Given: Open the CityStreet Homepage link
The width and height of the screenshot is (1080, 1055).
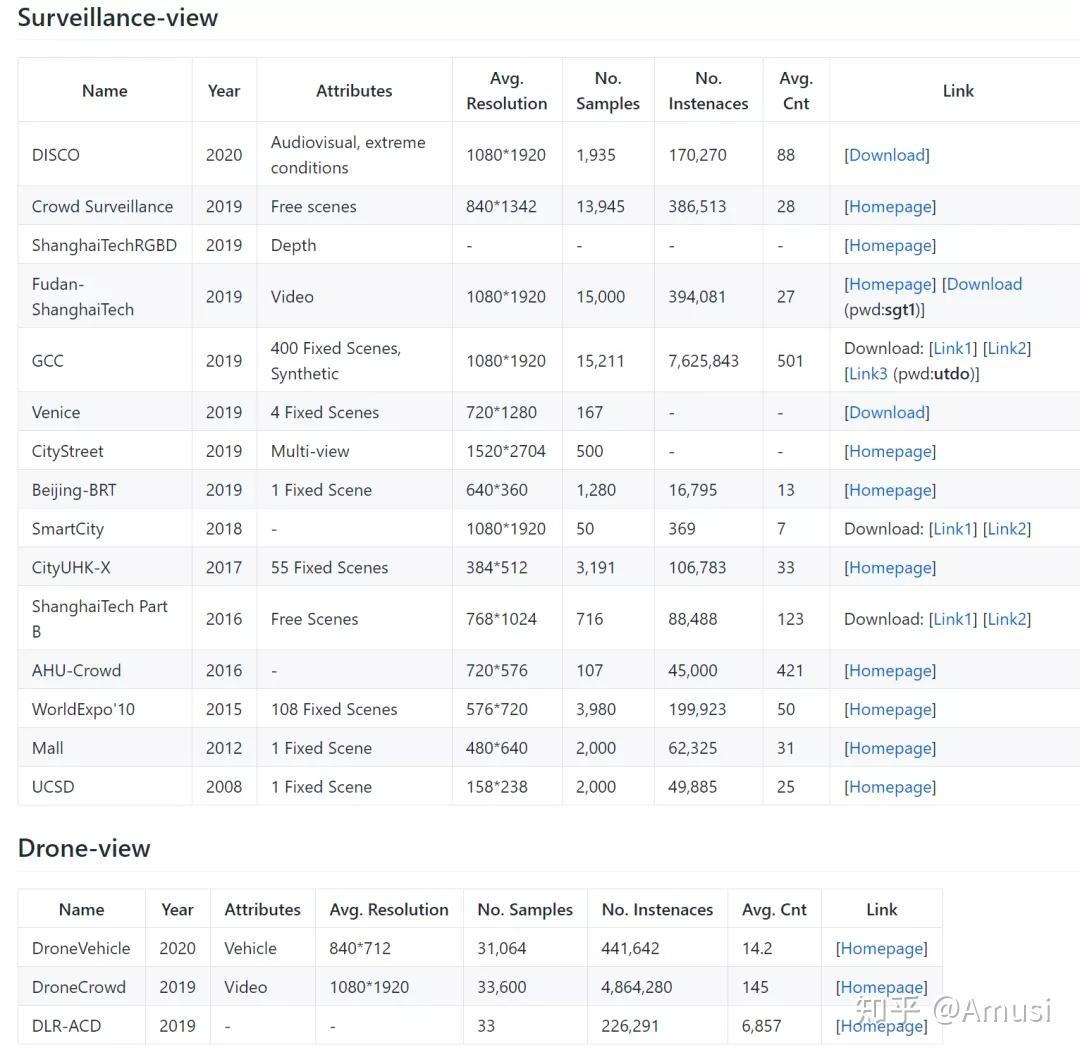Looking at the screenshot, I should coord(889,451).
